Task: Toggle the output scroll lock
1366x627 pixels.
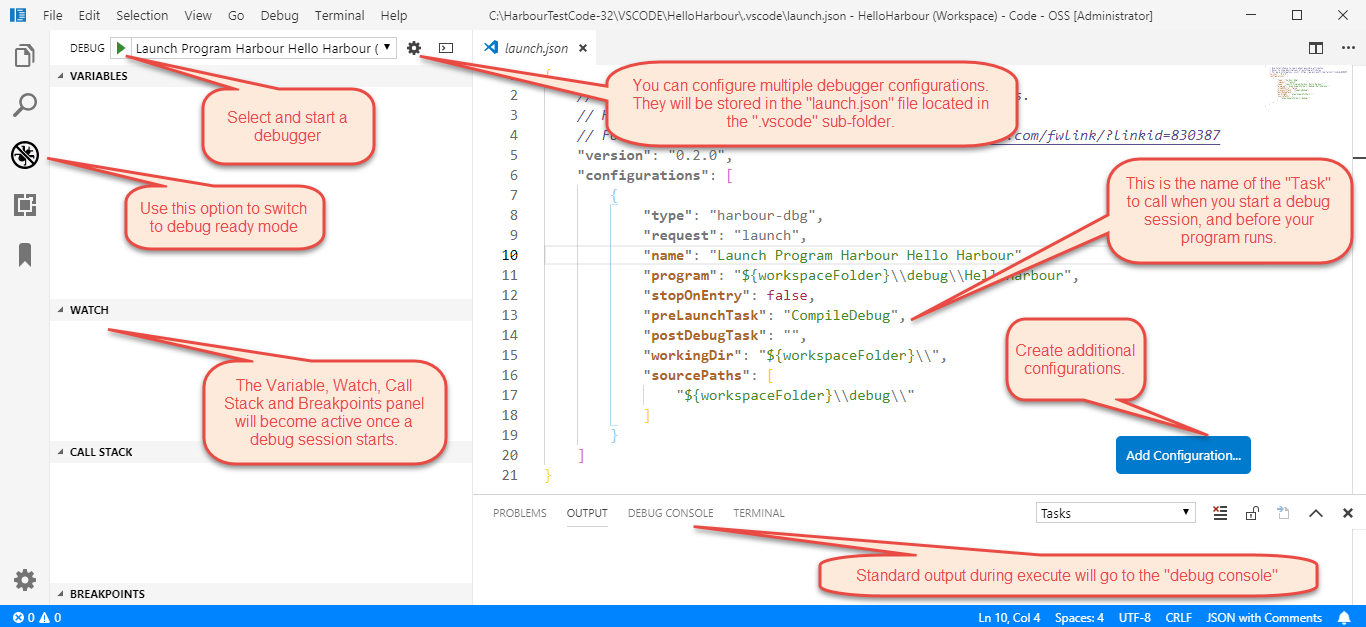Action: [x=1252, y=513]
